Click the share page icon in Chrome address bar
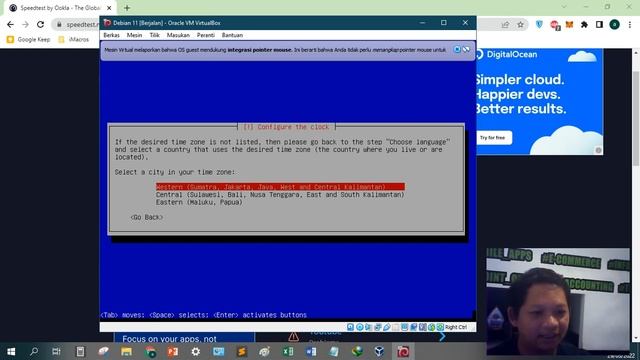 click(x=505, y=24)
